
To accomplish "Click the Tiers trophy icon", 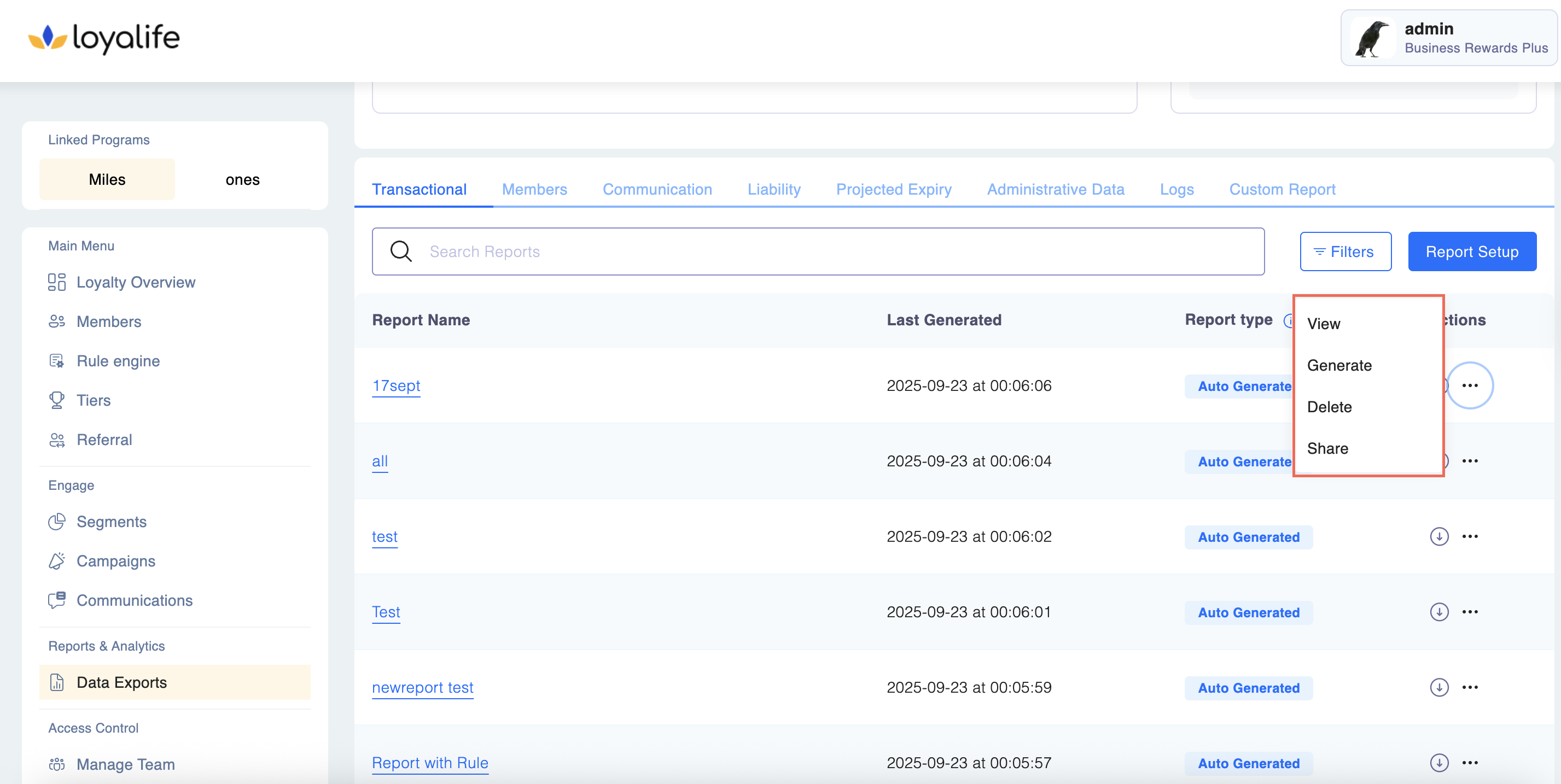I will click(56, 401).
